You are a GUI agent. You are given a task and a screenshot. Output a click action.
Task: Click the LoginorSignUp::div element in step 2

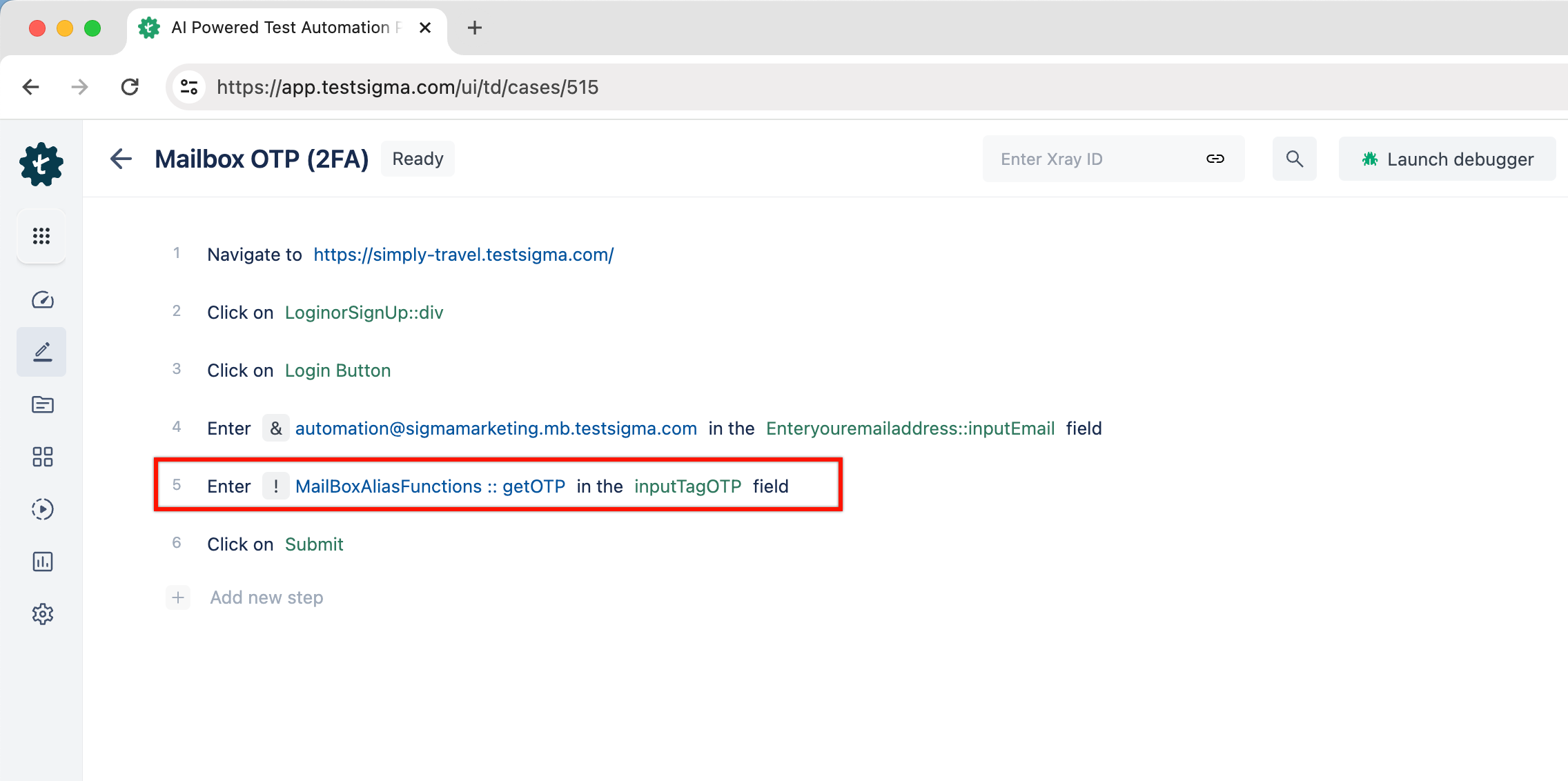click(x=364, y=313)
